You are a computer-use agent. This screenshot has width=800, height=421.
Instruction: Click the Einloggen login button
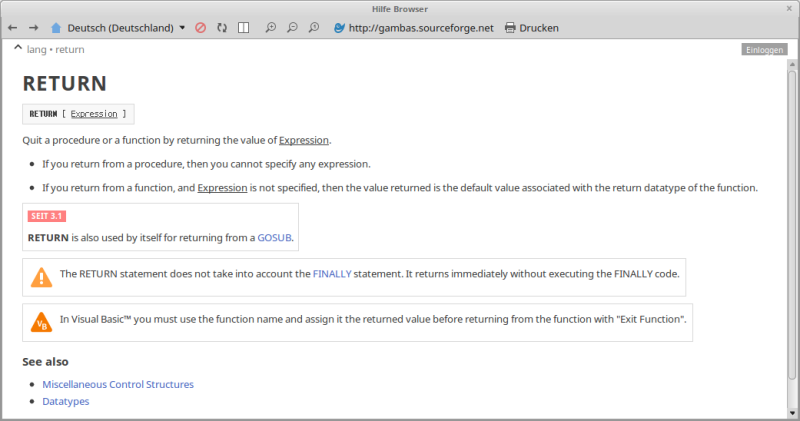tap(765, 50)
